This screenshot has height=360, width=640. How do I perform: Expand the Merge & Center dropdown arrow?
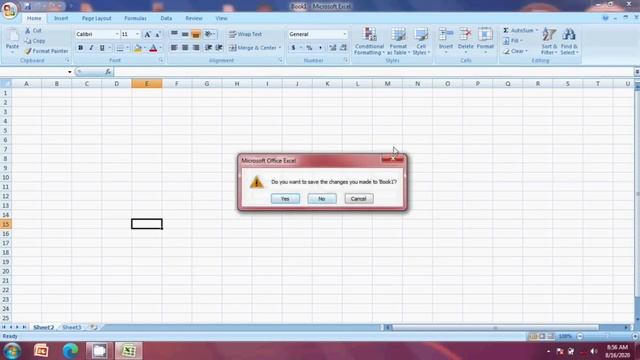pos(280,48)
